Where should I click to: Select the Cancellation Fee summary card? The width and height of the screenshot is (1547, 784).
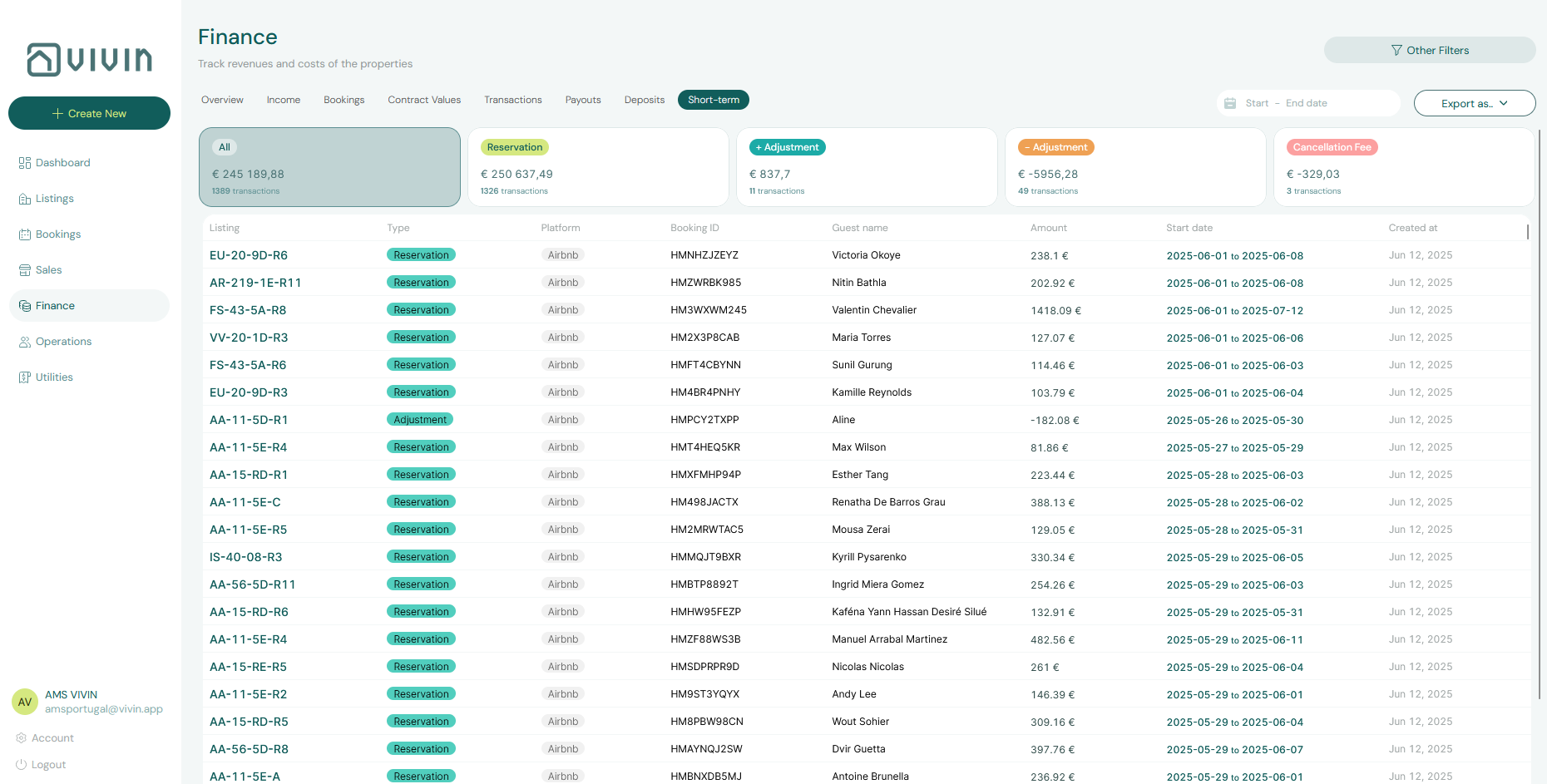click(1403, 167)
